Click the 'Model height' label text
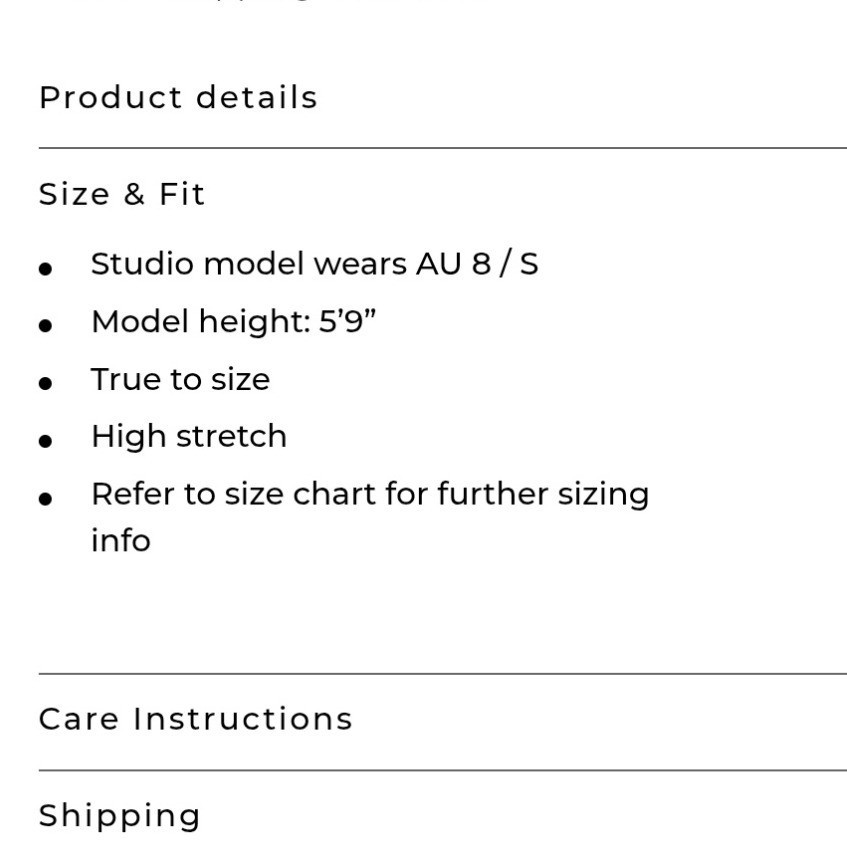 tap(201, 322)
